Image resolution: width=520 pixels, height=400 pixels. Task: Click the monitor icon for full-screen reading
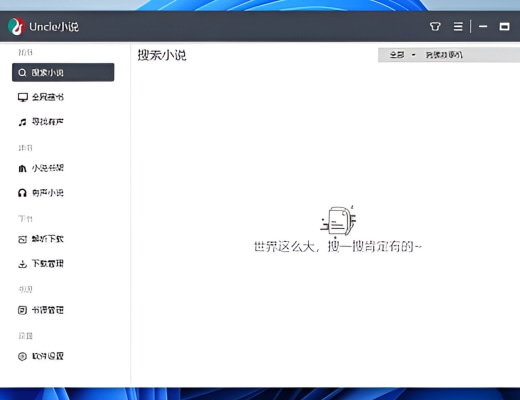pyautogui.click(x=22, y=97)
